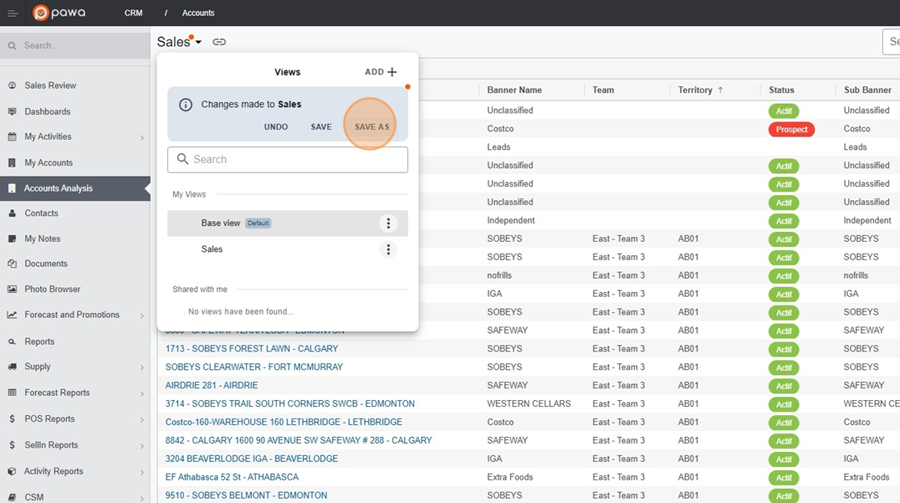Click the sidebar Search field
900x503 pixels.
(75, 45)
